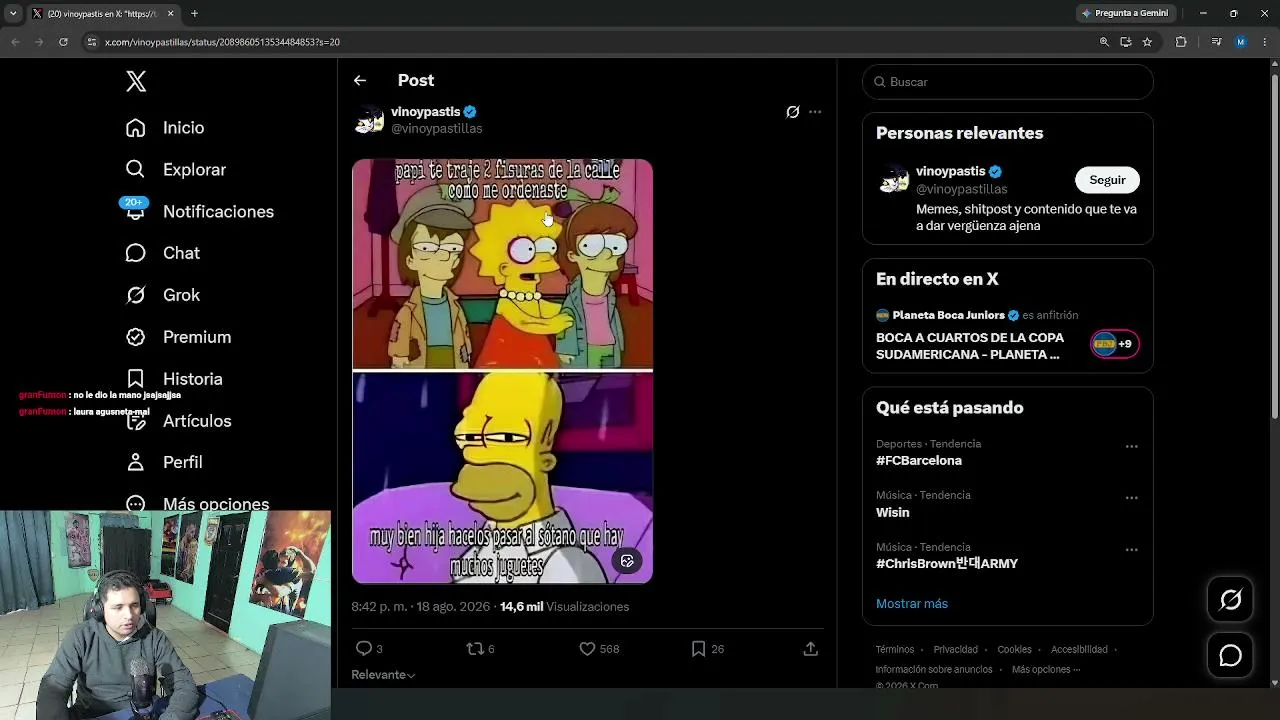Click the X logo in the sidebar
Viewport: 1280px width, 720px height.
[136, 82]
